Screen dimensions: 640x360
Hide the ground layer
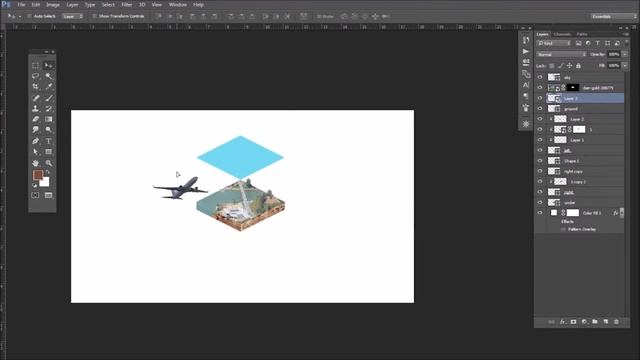(x=540, y=109)
